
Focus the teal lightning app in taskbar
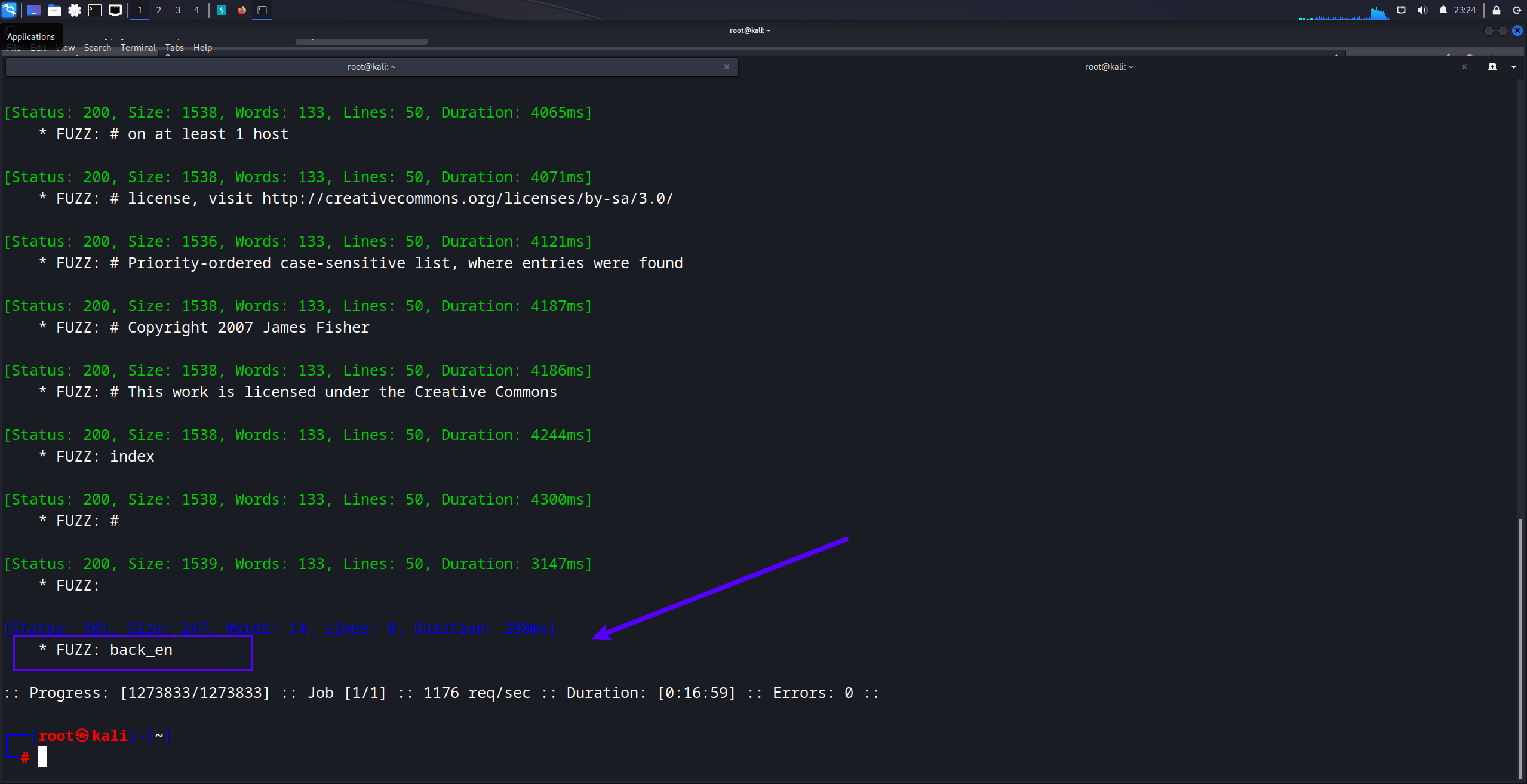pos(222,10)
